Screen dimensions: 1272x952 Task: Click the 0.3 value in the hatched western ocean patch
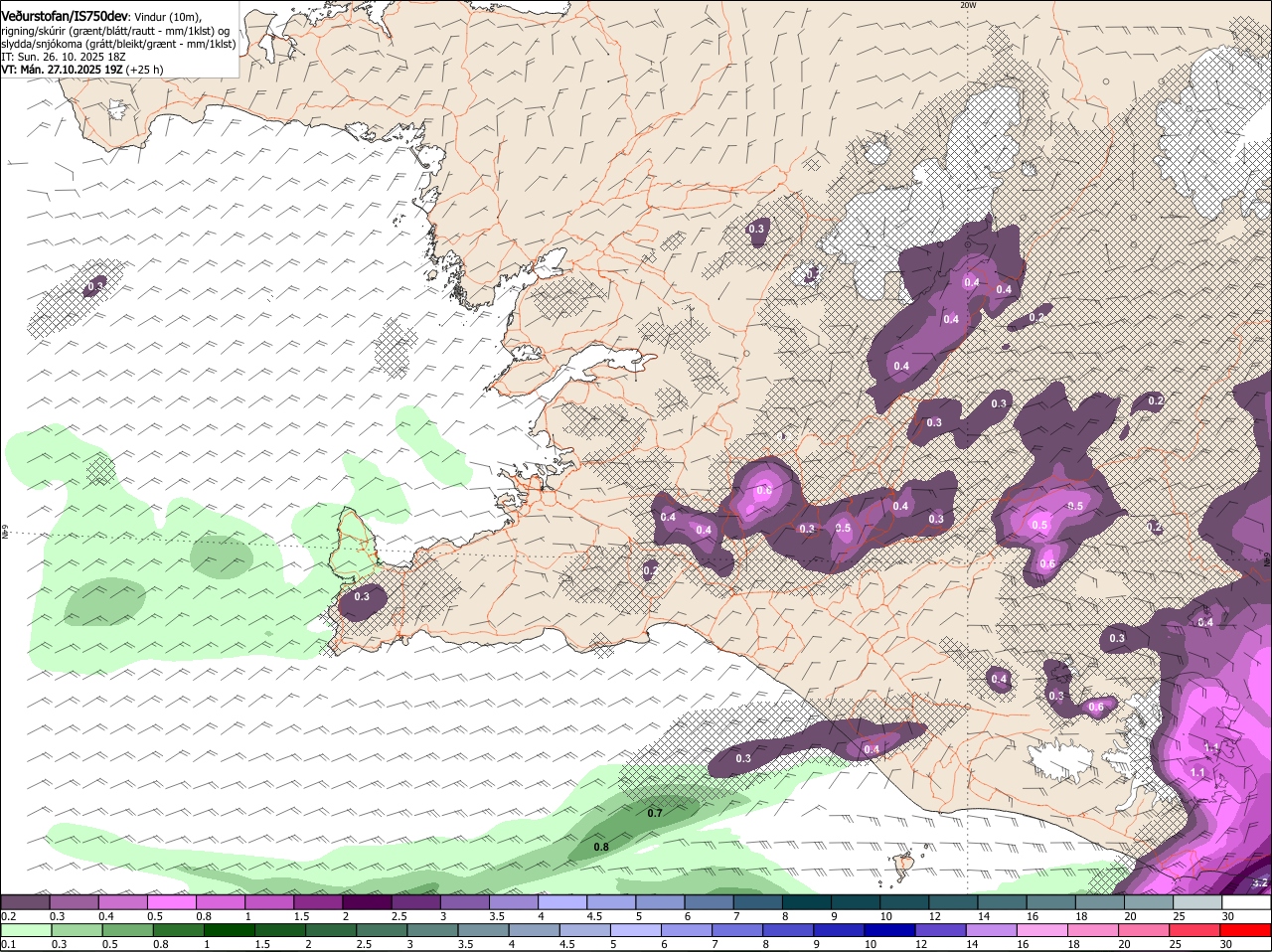click(95, 286)
